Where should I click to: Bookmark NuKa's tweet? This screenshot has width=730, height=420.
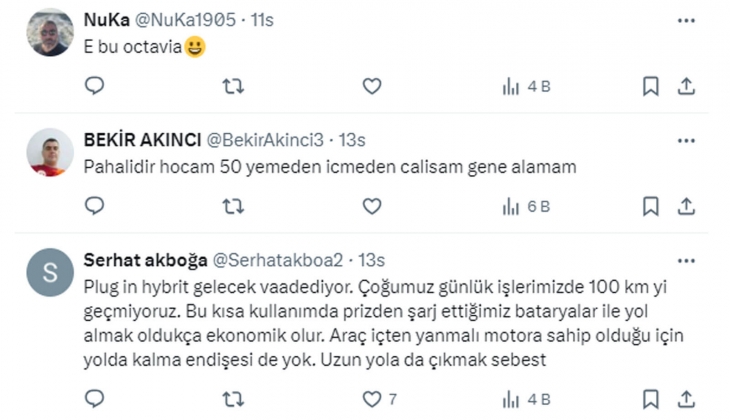[650, 87]
